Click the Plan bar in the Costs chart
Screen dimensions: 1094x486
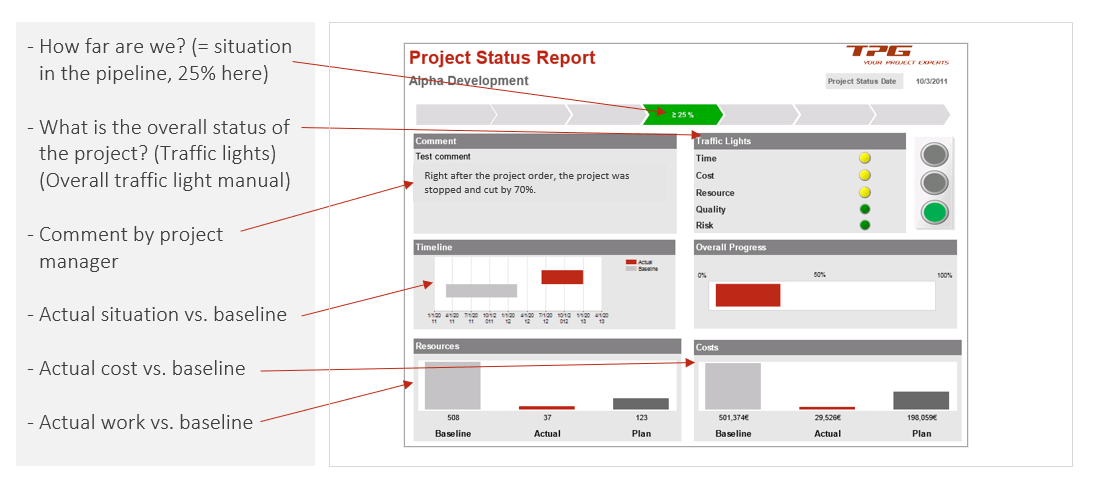point(921,400)
